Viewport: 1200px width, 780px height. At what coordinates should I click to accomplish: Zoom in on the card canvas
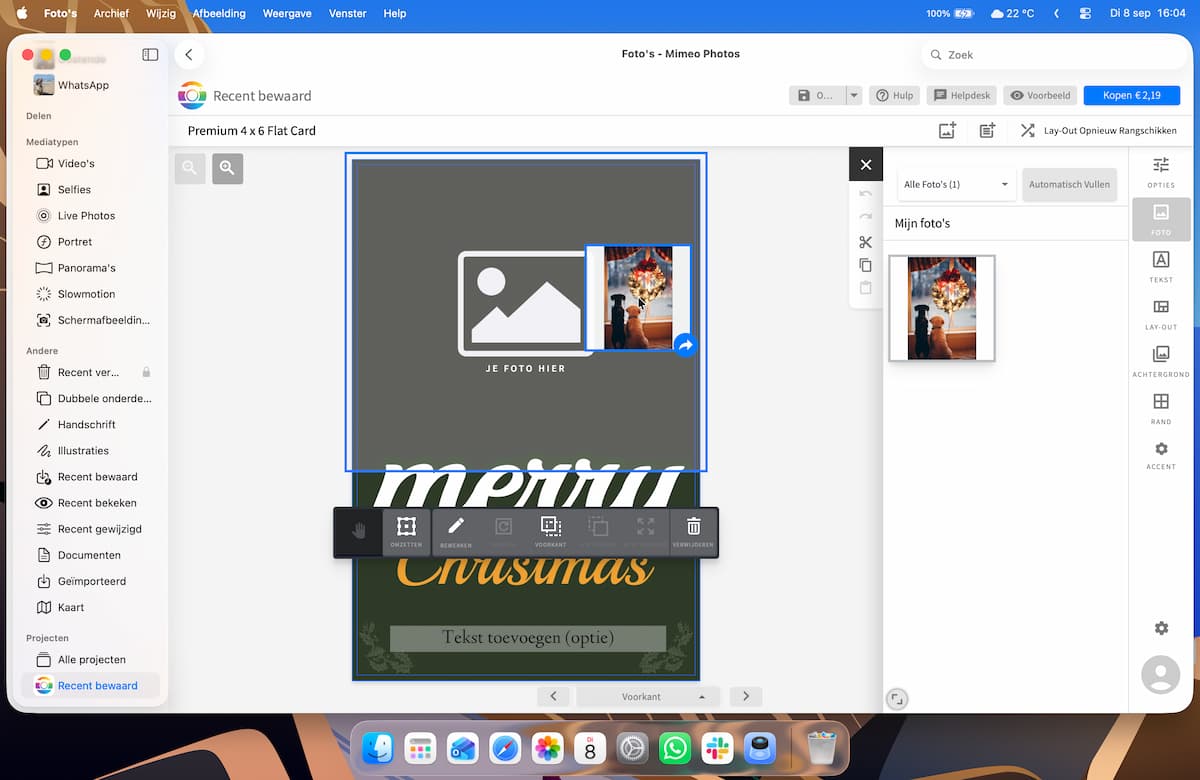click(x=227, y=169)
